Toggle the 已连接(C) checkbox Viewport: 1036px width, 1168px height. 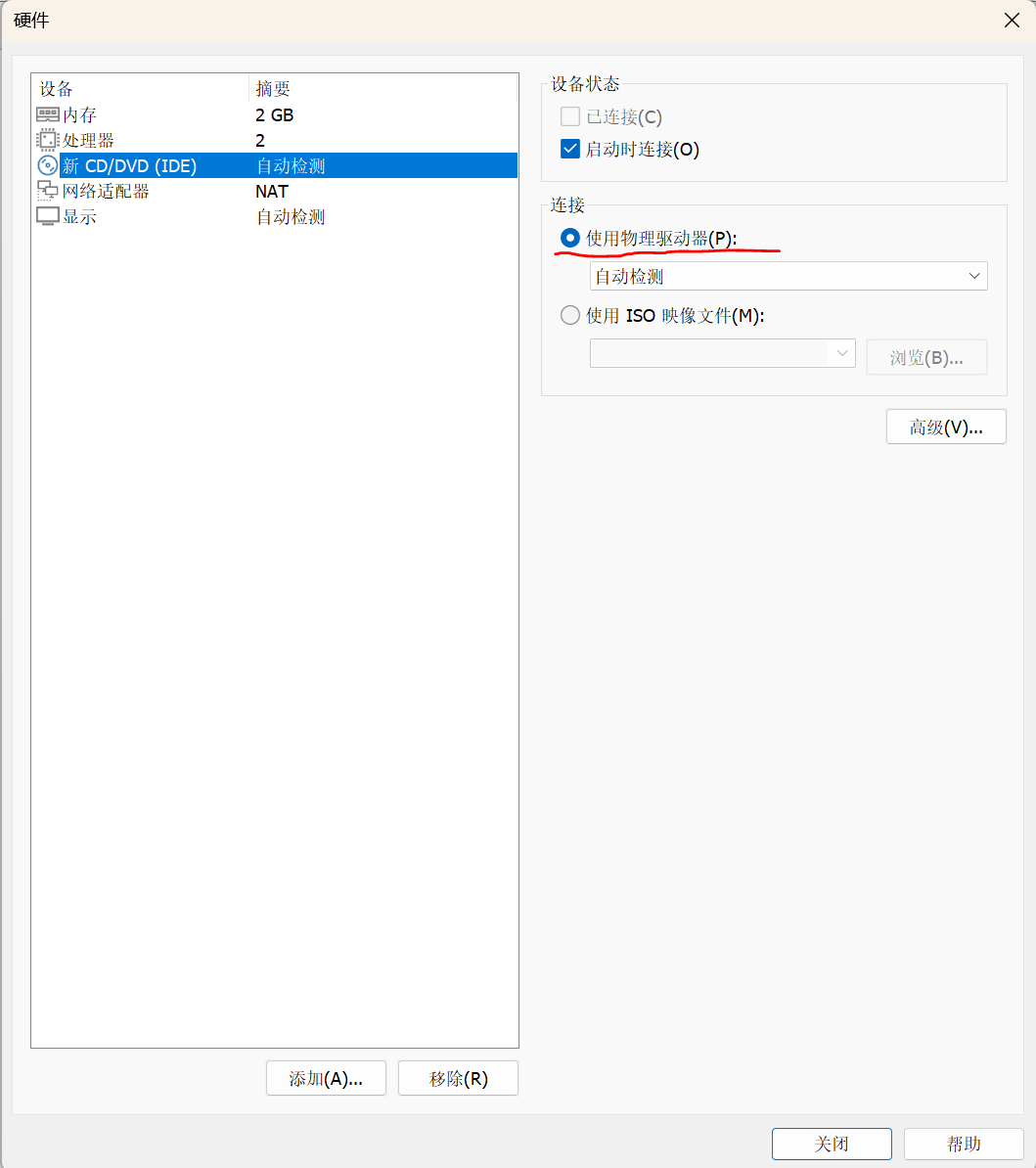point(569,116)
